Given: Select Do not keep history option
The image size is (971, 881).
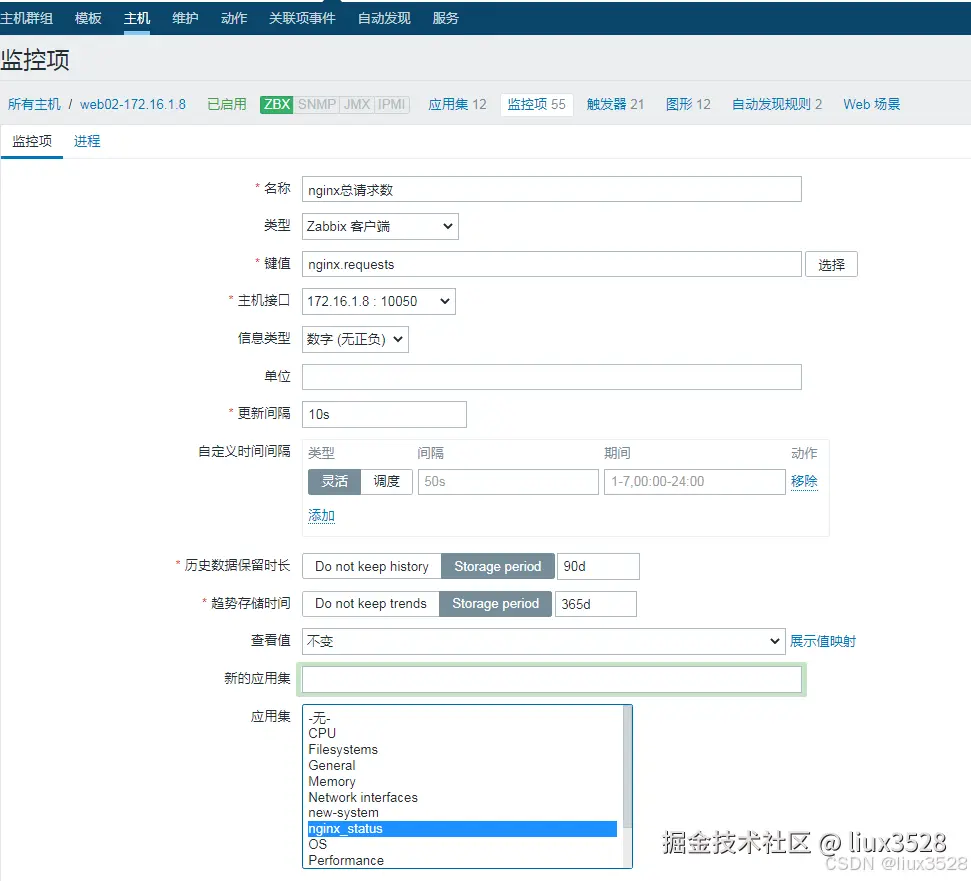Looking at the screenshot, I should click(x=372, y=566).
